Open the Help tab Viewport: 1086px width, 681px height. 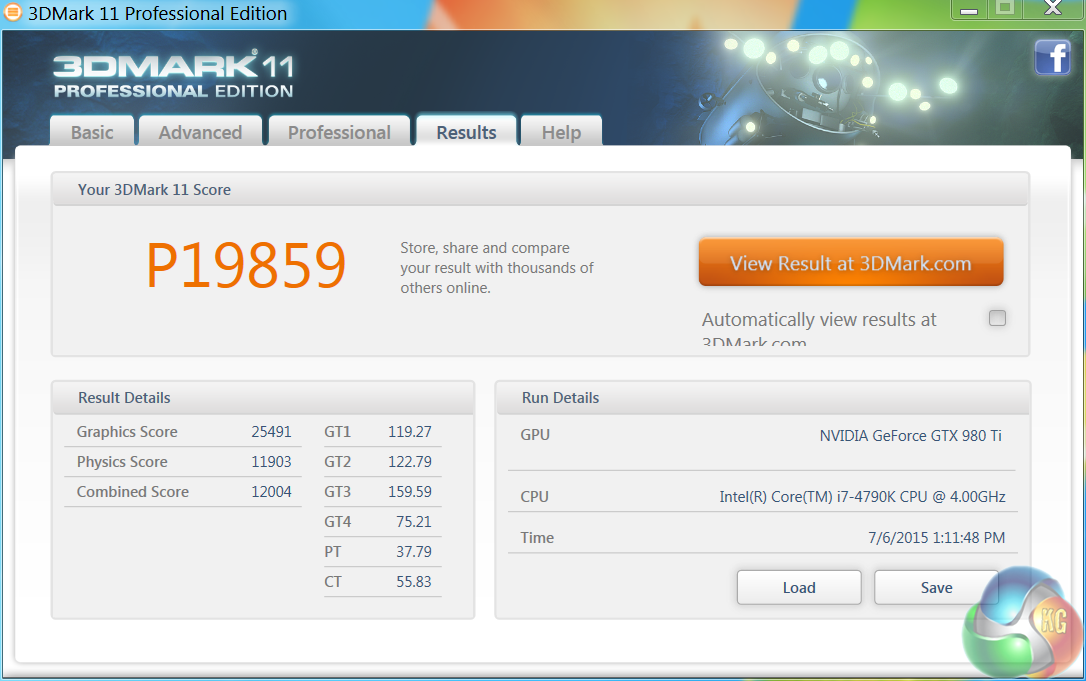[x=561, y=132]
